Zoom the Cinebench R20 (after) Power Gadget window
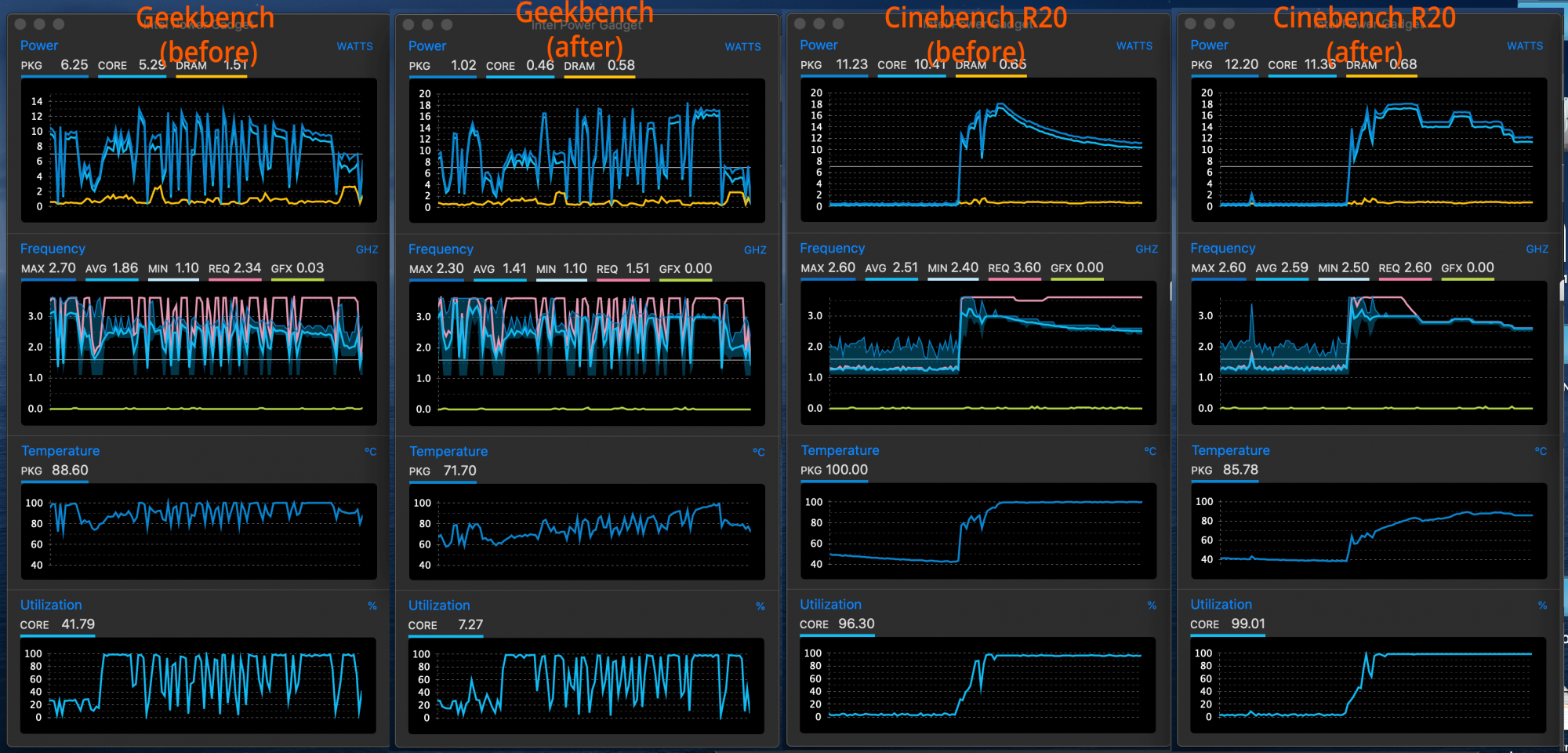The width and height of the screenshot is (1568, 753). (x=1229, y=24)
